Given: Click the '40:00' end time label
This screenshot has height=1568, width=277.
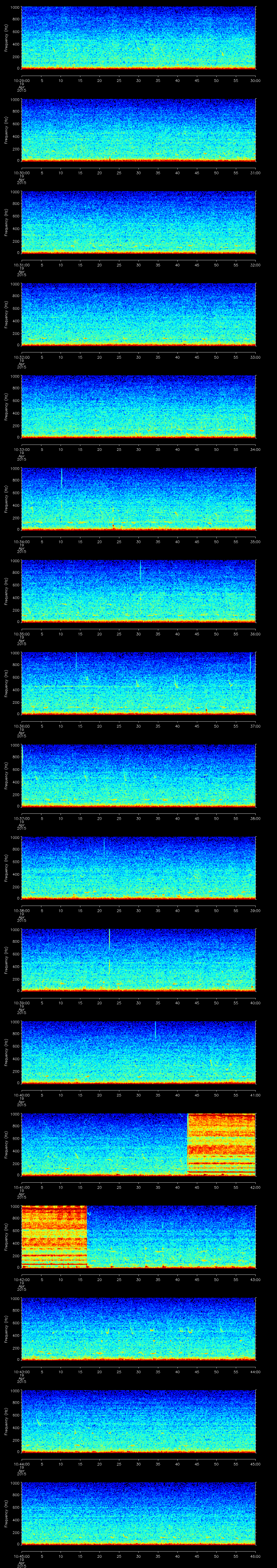Looking at the screenshot, I should tap(256, 1003).
